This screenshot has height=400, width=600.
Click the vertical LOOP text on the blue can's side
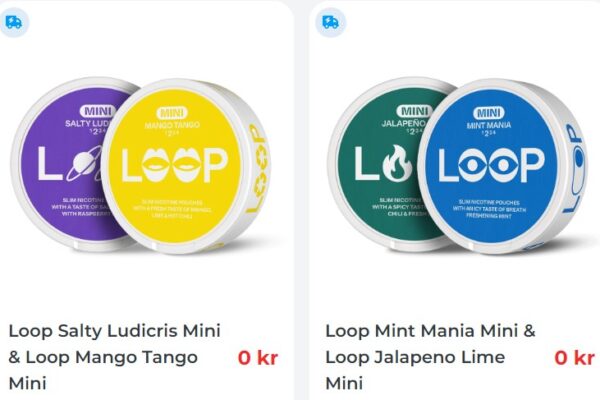click(x=574, y=168)
